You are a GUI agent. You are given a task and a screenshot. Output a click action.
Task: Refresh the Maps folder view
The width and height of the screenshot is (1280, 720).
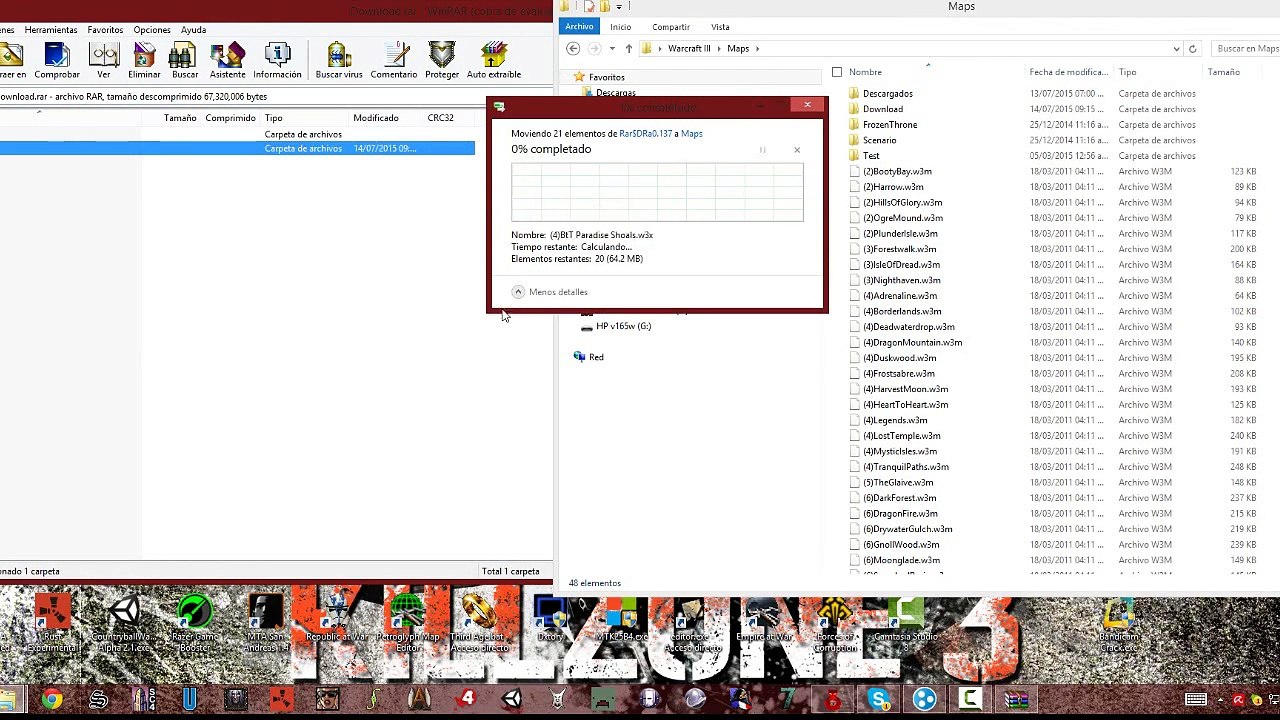point(1192,48)
